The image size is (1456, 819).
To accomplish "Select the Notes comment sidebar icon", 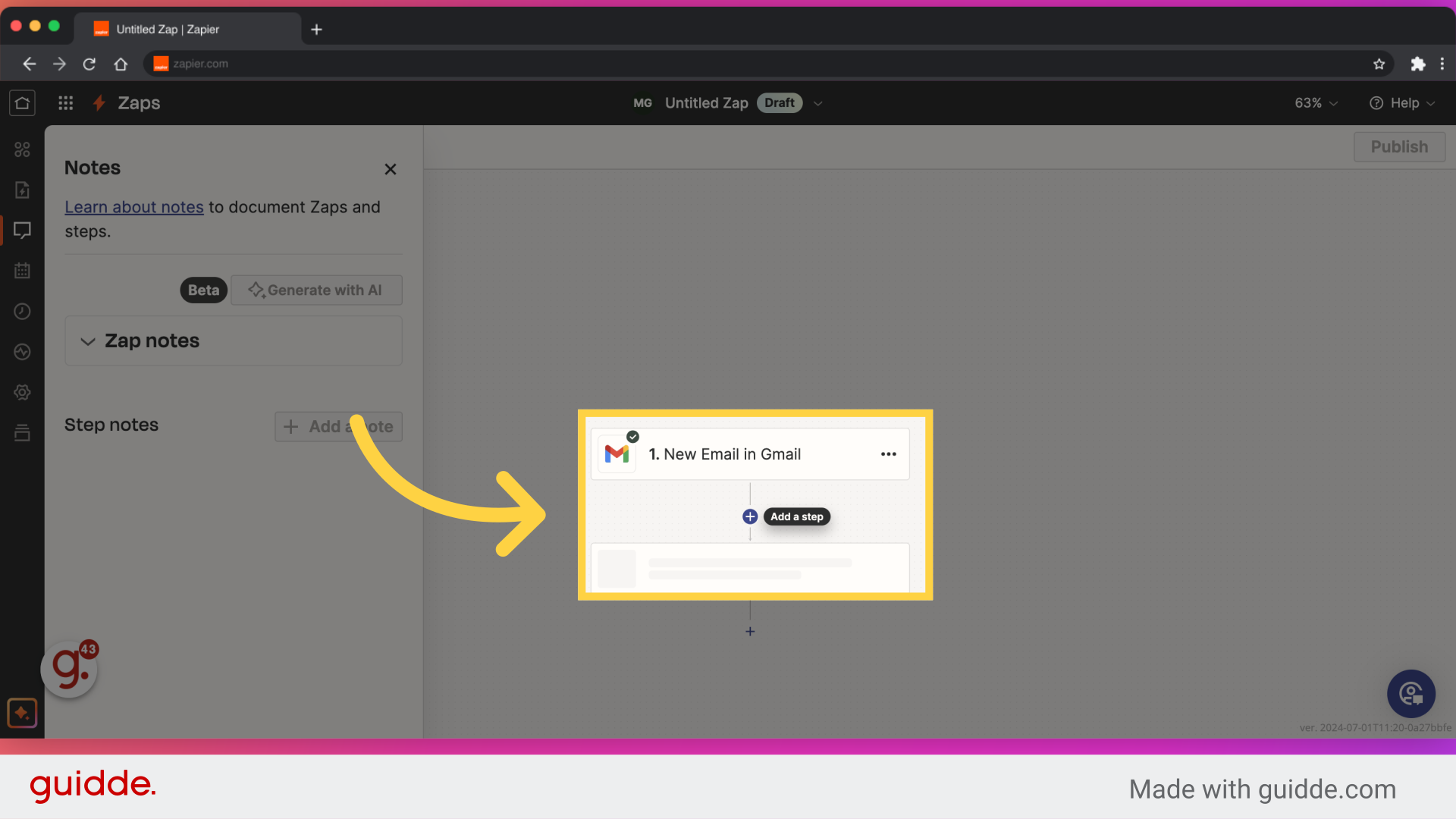I will tap(22, 230).
